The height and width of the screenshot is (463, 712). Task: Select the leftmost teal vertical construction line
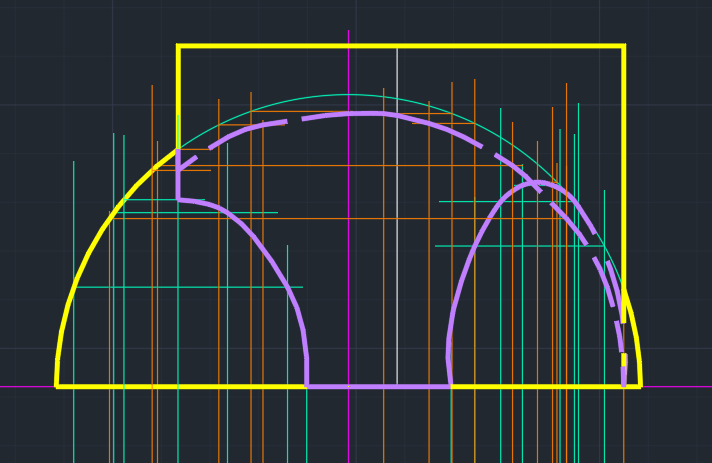(x=74, y=311)
